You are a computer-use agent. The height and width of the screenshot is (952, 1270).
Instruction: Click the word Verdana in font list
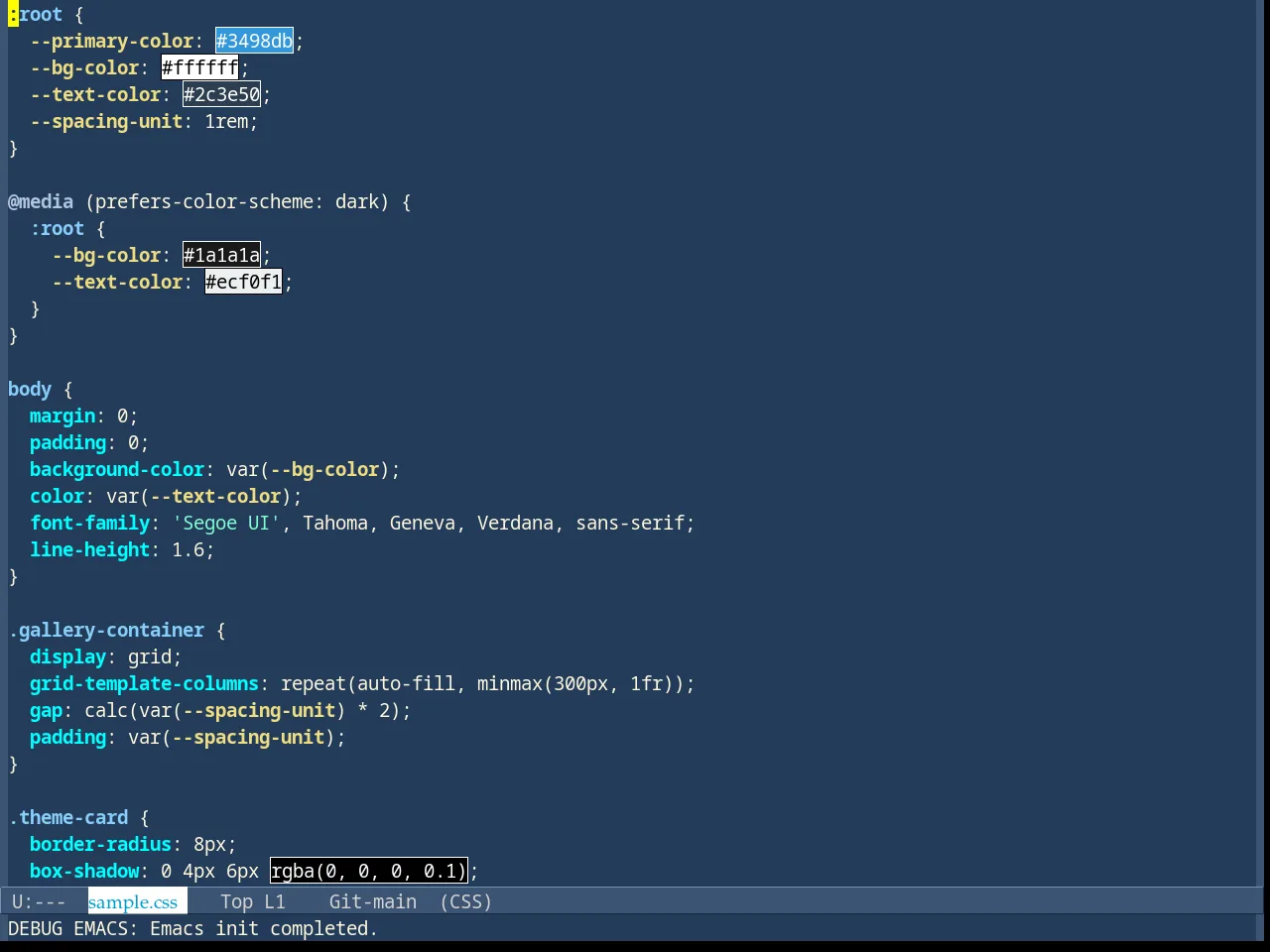515,523
